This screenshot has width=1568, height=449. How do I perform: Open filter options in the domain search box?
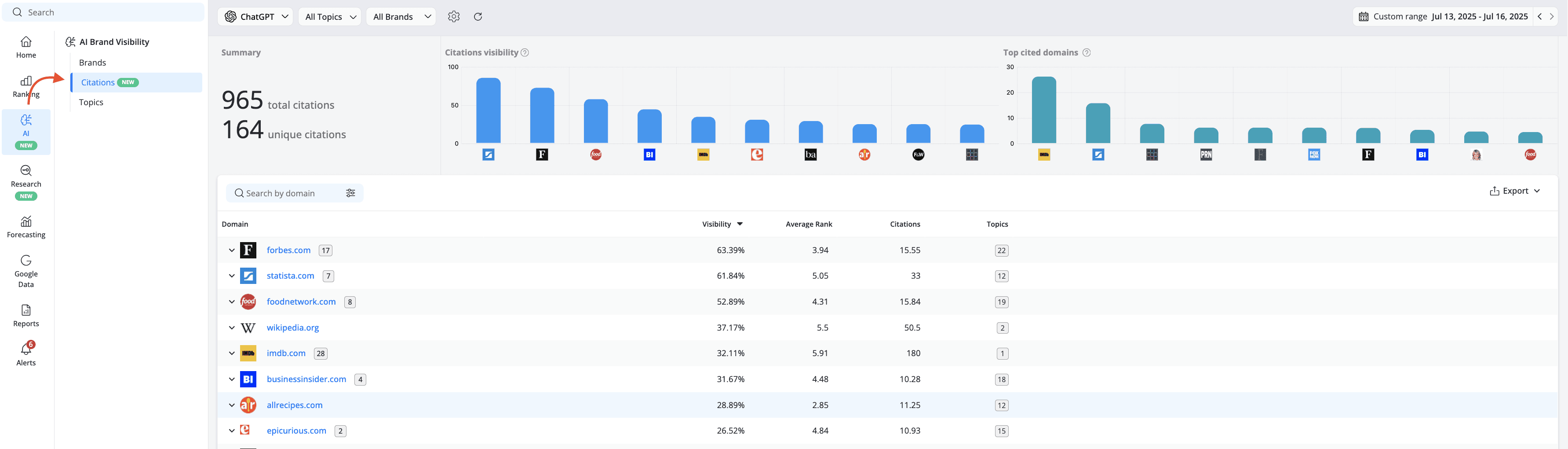point(350,193)
